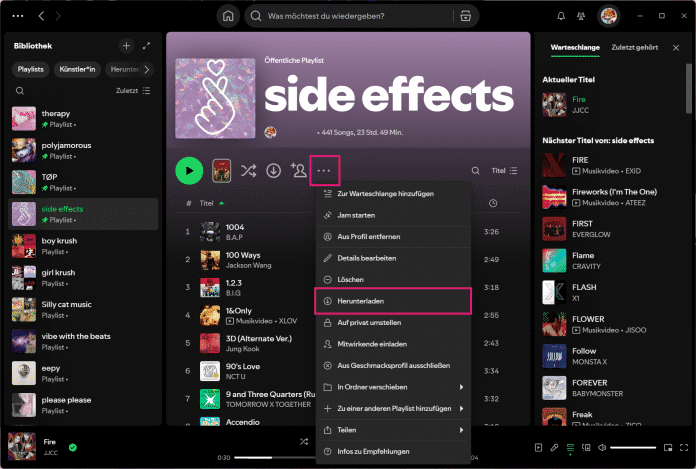Click the plus icon in Bibliothek
This screenshot has height=469, width=696.
click(126, 46)
